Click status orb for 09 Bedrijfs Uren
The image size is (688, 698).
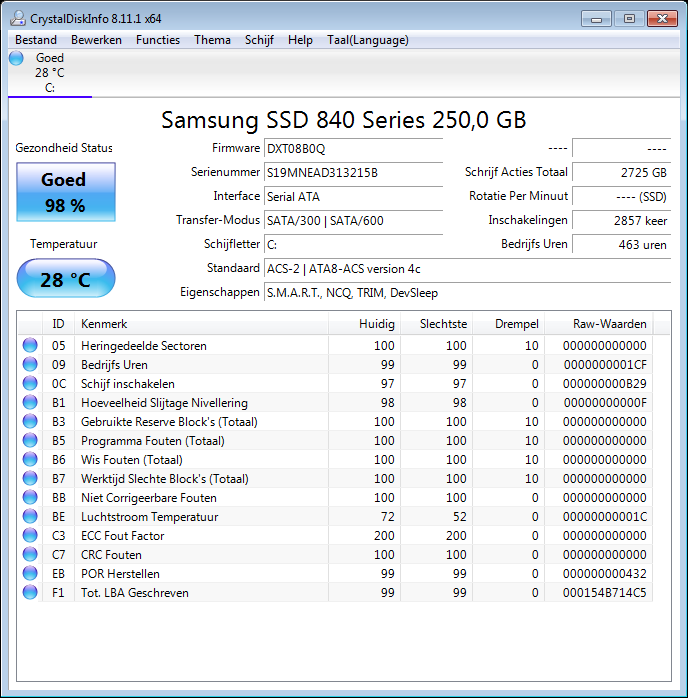coord(30,364)
